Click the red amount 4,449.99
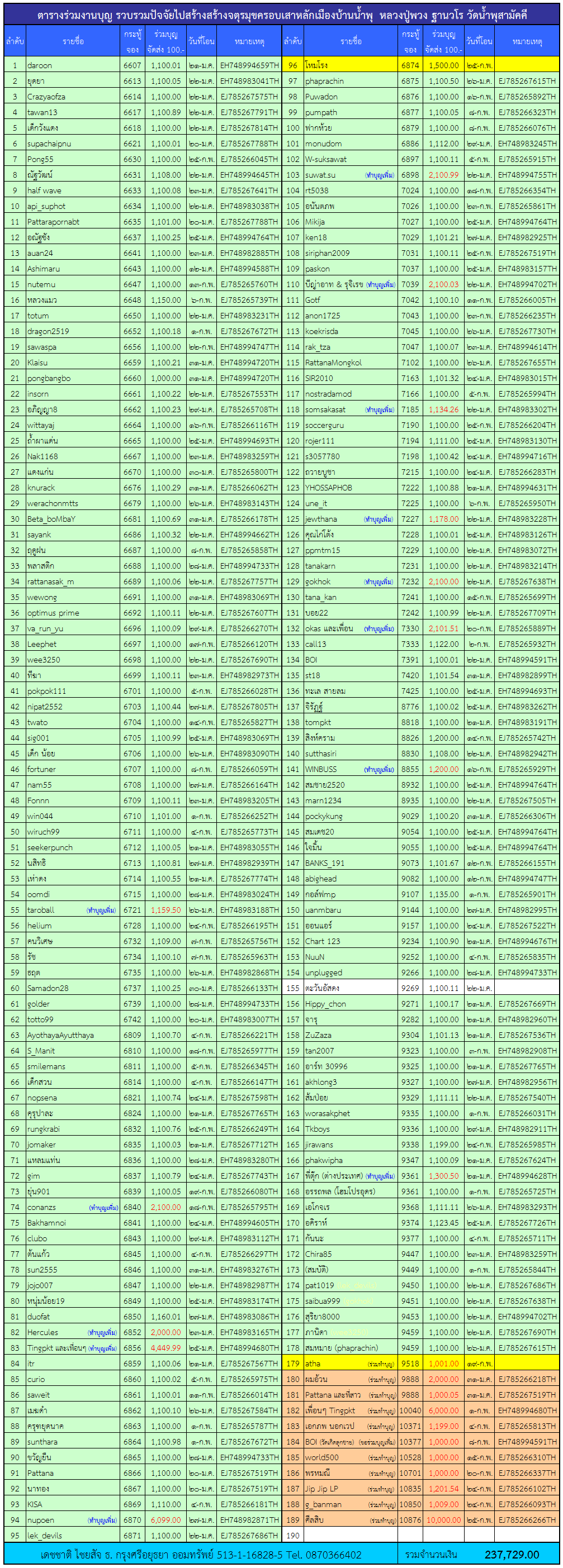The height and width of the screenshot is (1568, 563). coord(165,1348)
